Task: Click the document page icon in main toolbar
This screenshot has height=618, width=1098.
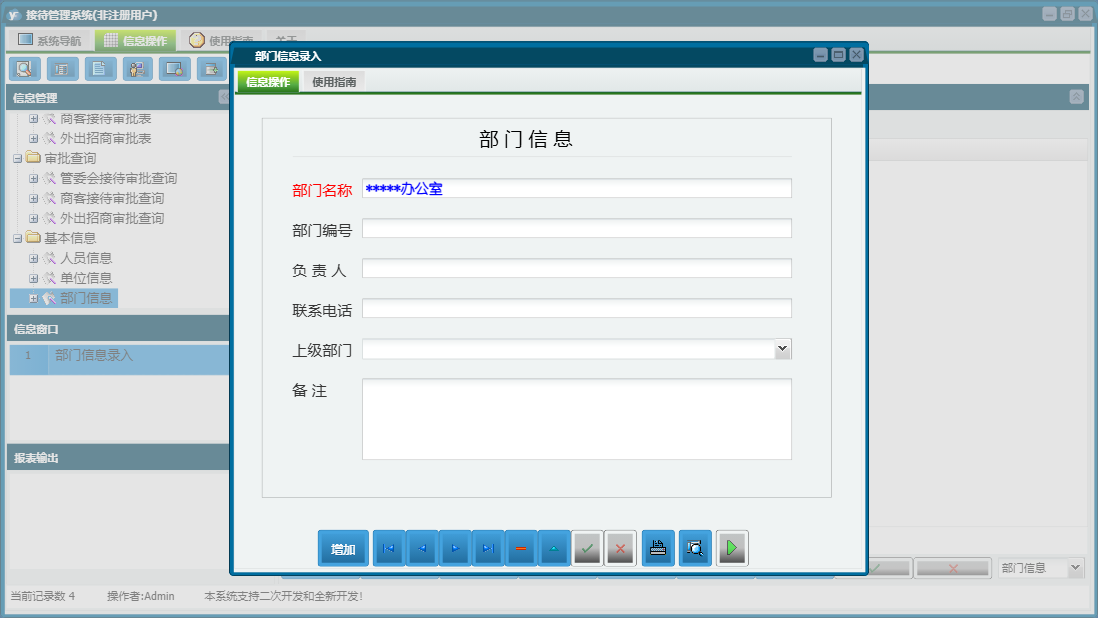Action: tap(99, 69)
